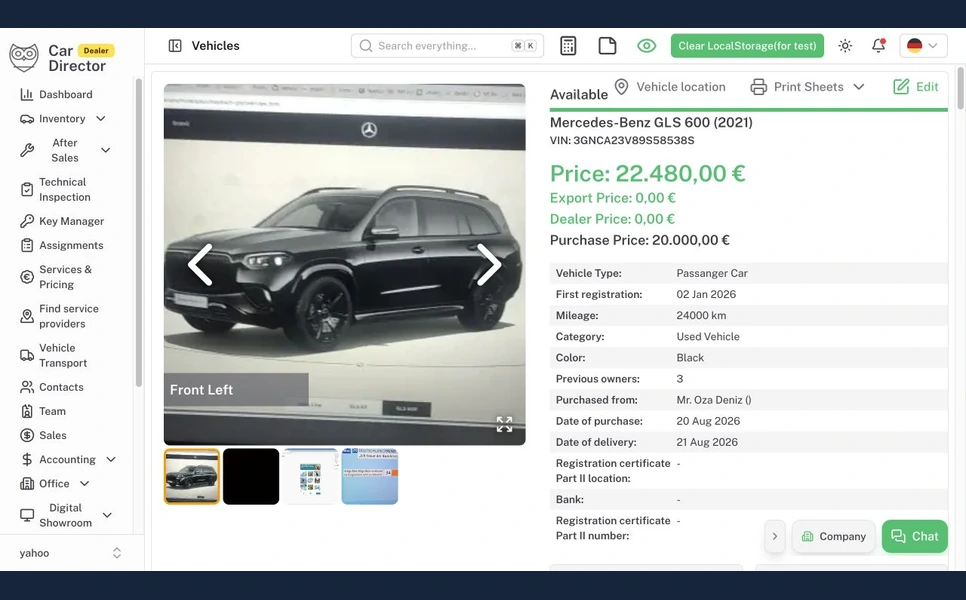Click the Key Manager key icon
966x600 pixels.
[27, 221]
